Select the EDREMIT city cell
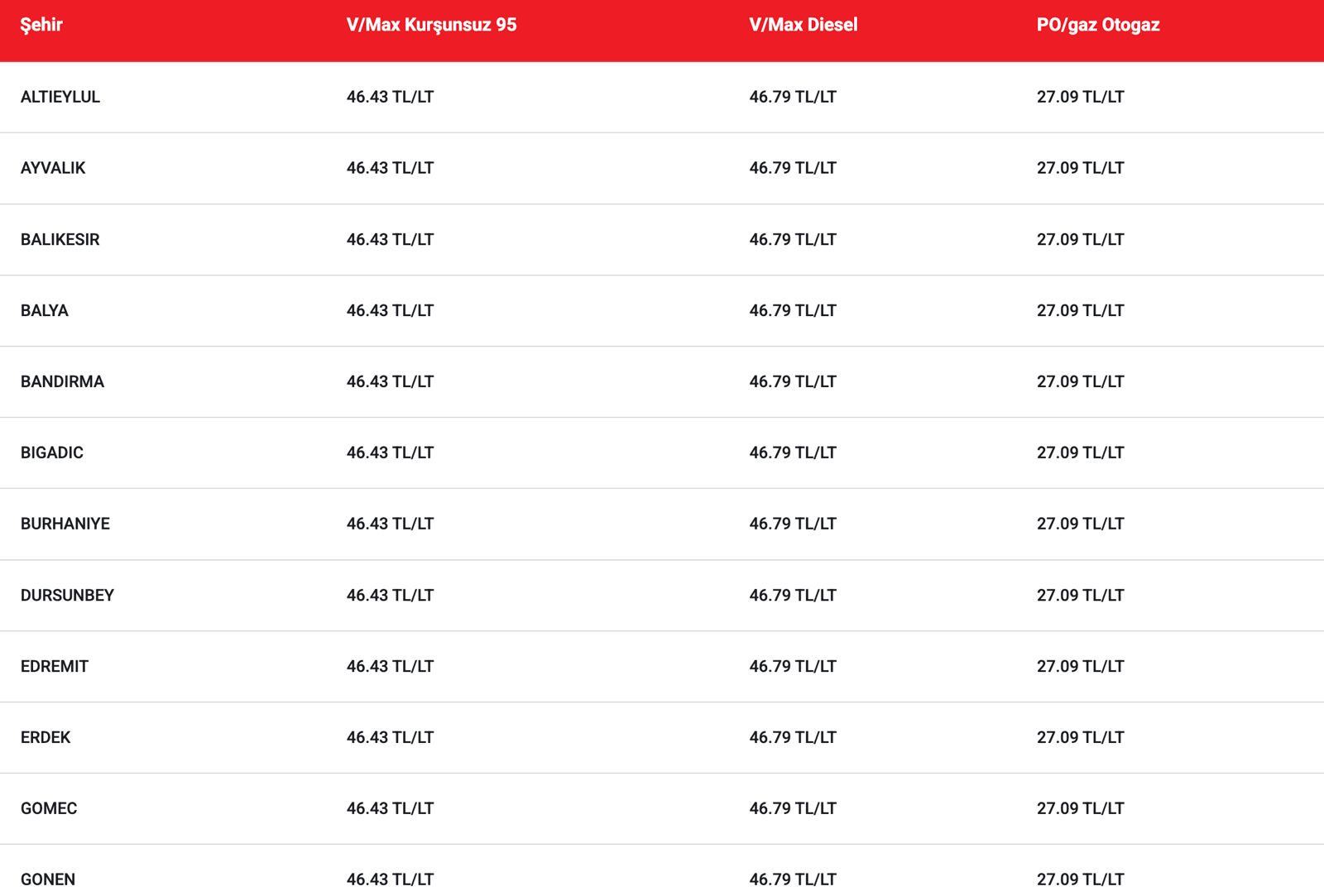The image size is (1324, 896). tap(55, 666)
